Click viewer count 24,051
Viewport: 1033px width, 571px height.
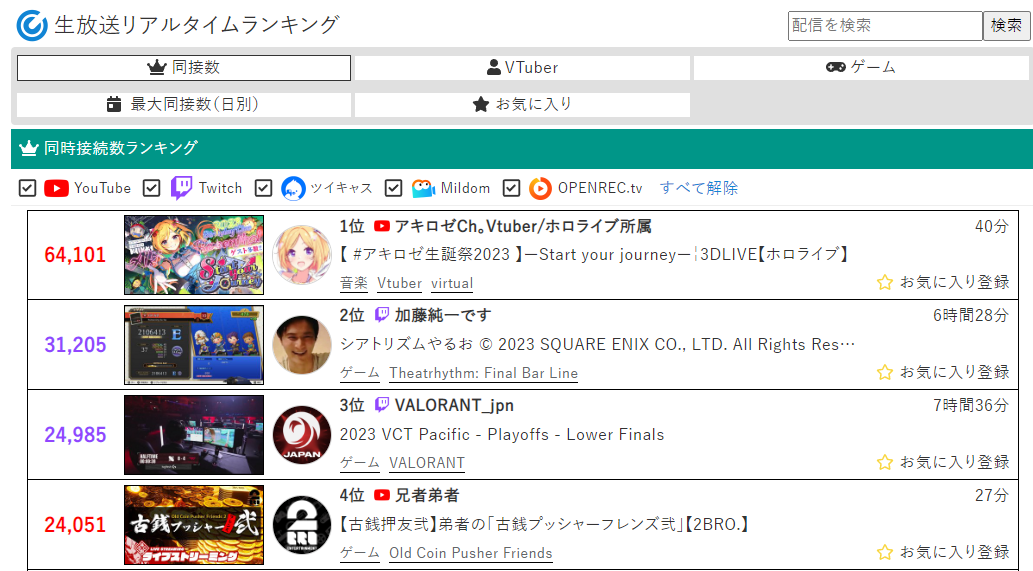click(75, 525)
